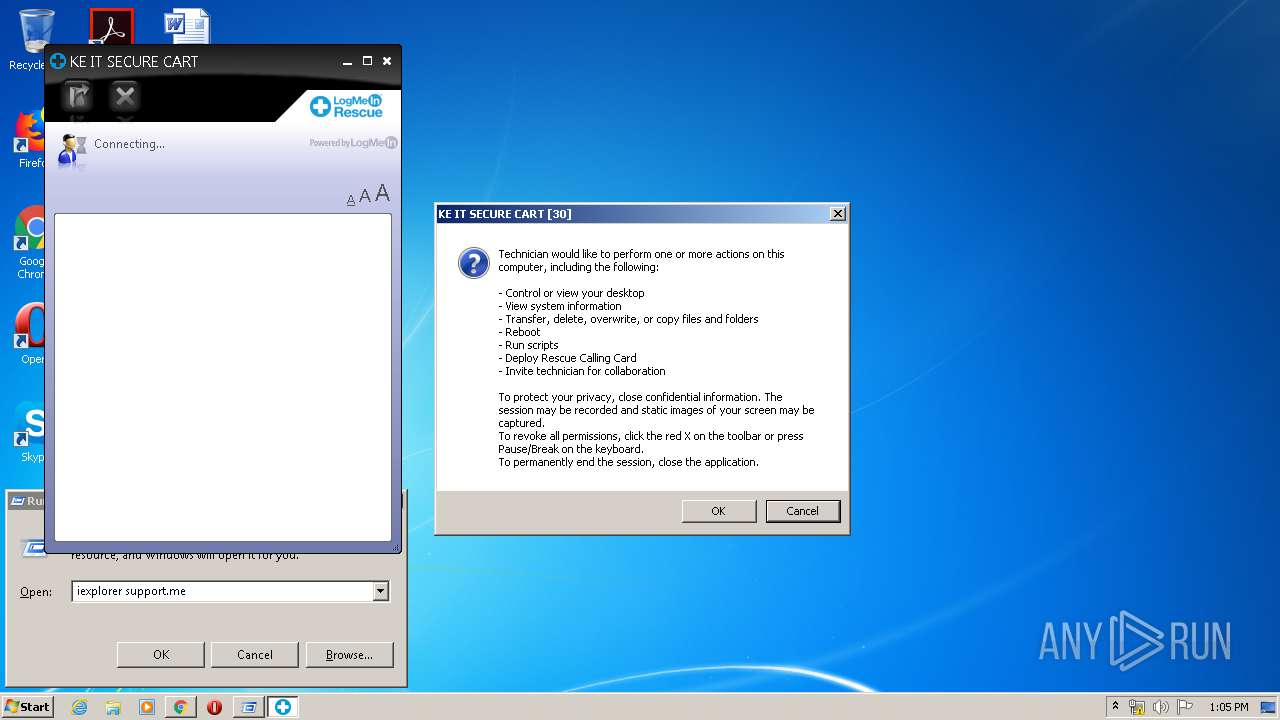Click Cancel in the technician permission dialog
The height and width of the screenshot is (720, 1280).
(802, 511)
